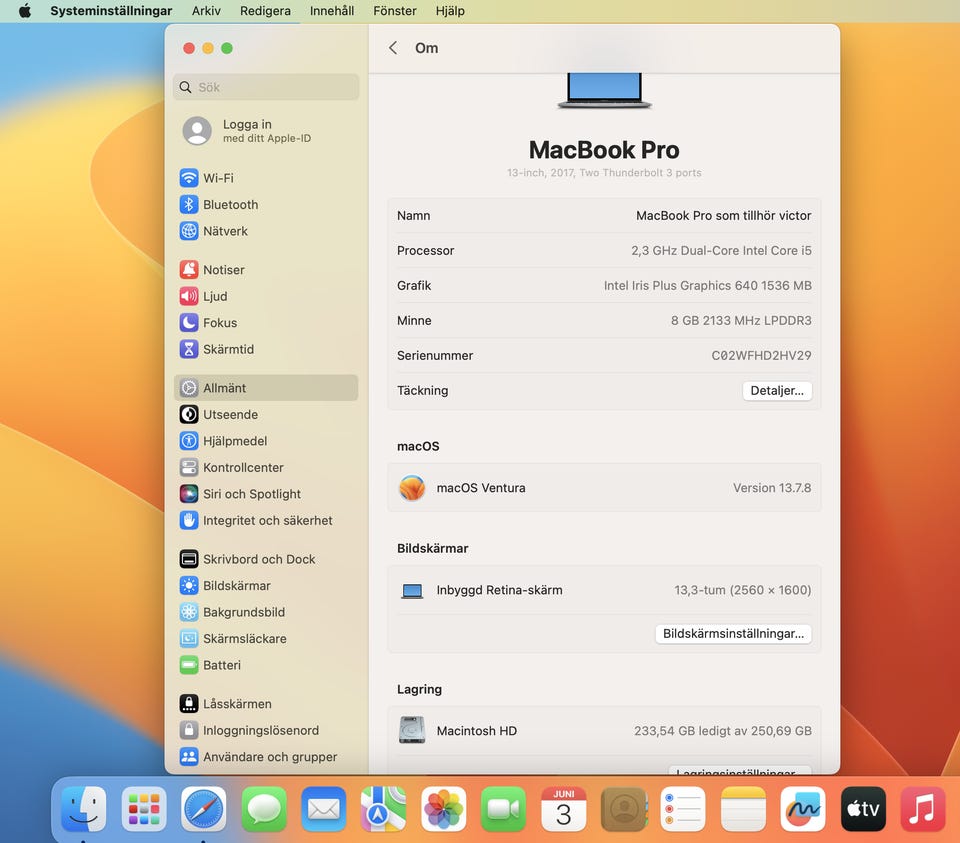Screen dimensions: 960x843
Task: Select Inloggningslösenord in sidebar
Action: [266, 730]
